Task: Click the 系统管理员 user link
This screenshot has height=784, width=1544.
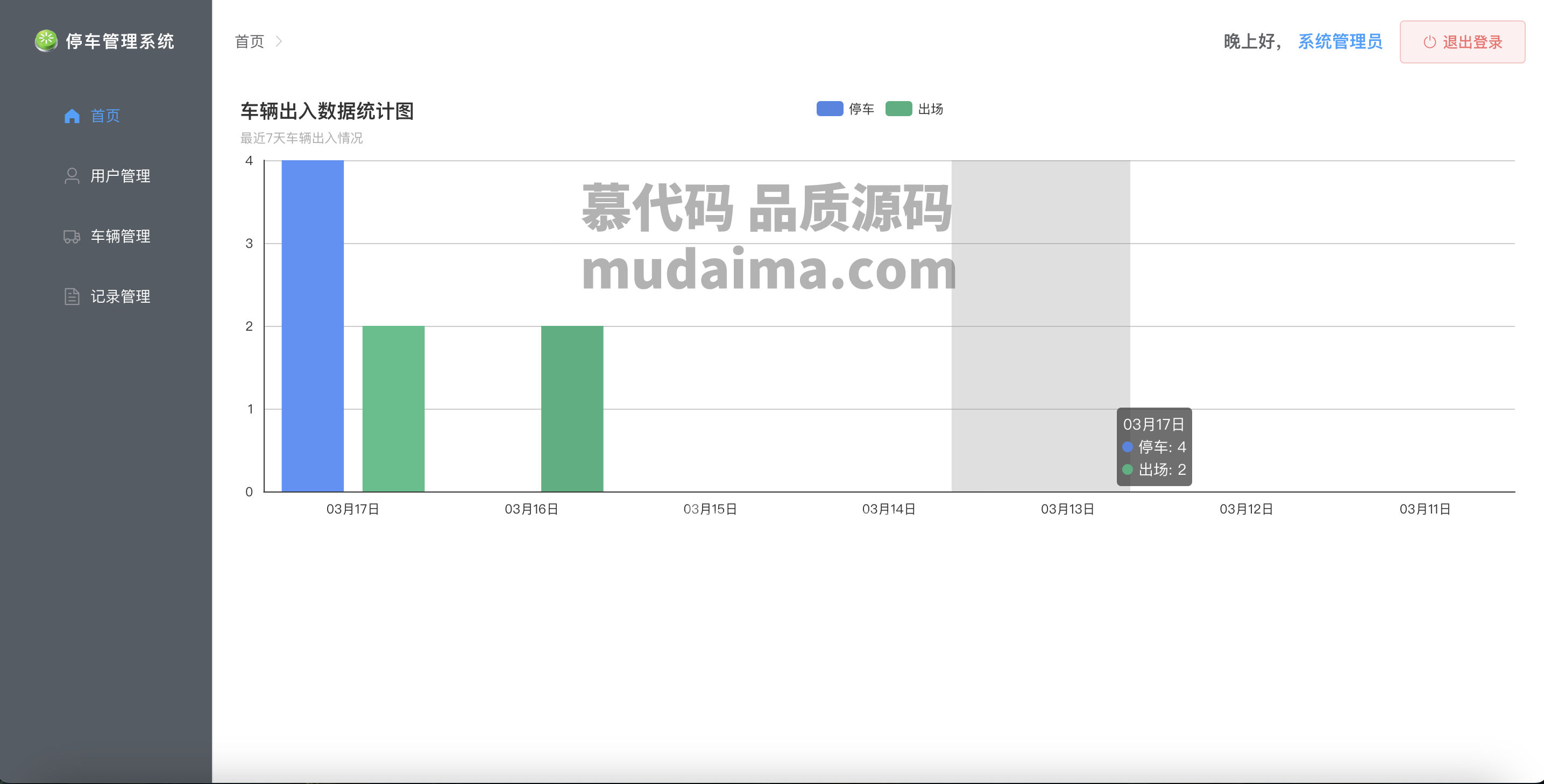Action: 1340,41
